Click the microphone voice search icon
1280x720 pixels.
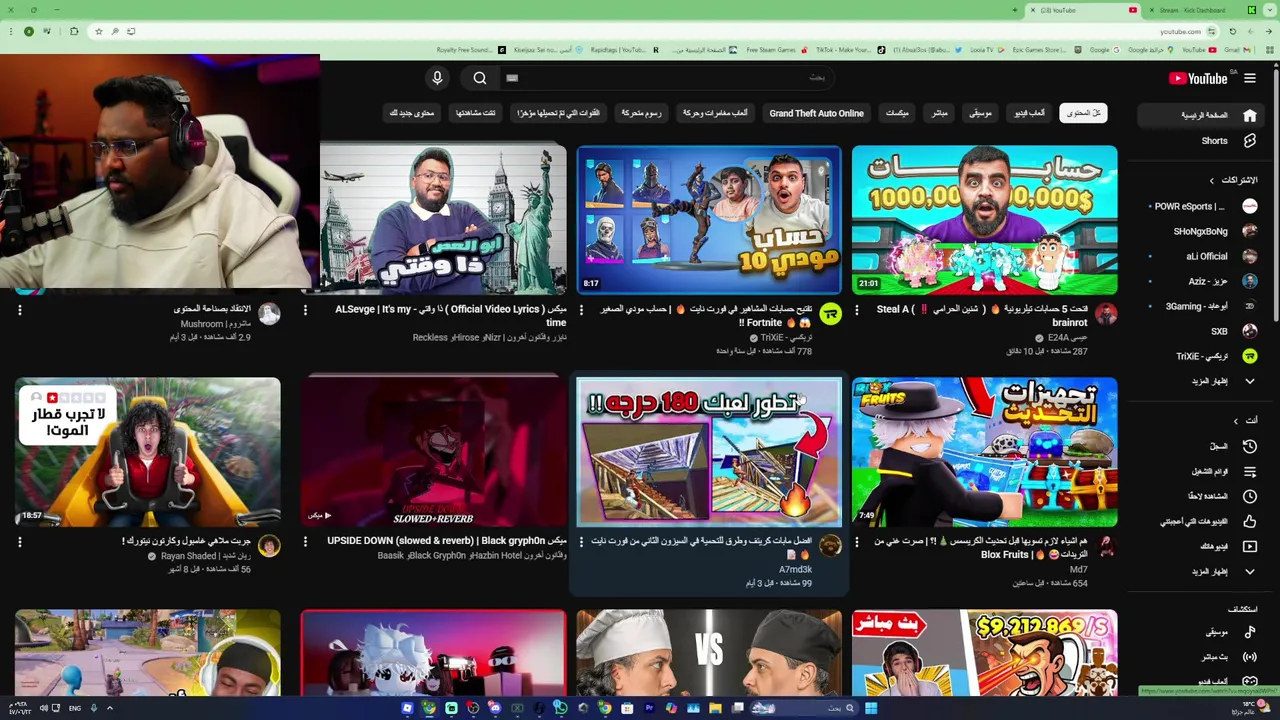click(437, 78)
